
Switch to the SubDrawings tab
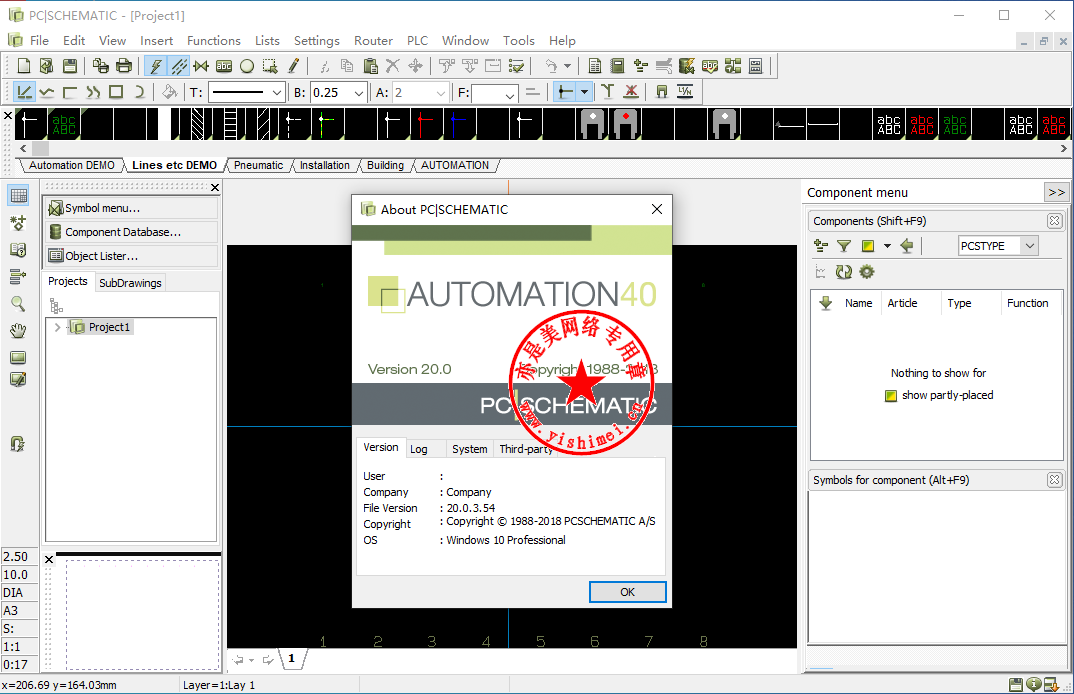130,283
